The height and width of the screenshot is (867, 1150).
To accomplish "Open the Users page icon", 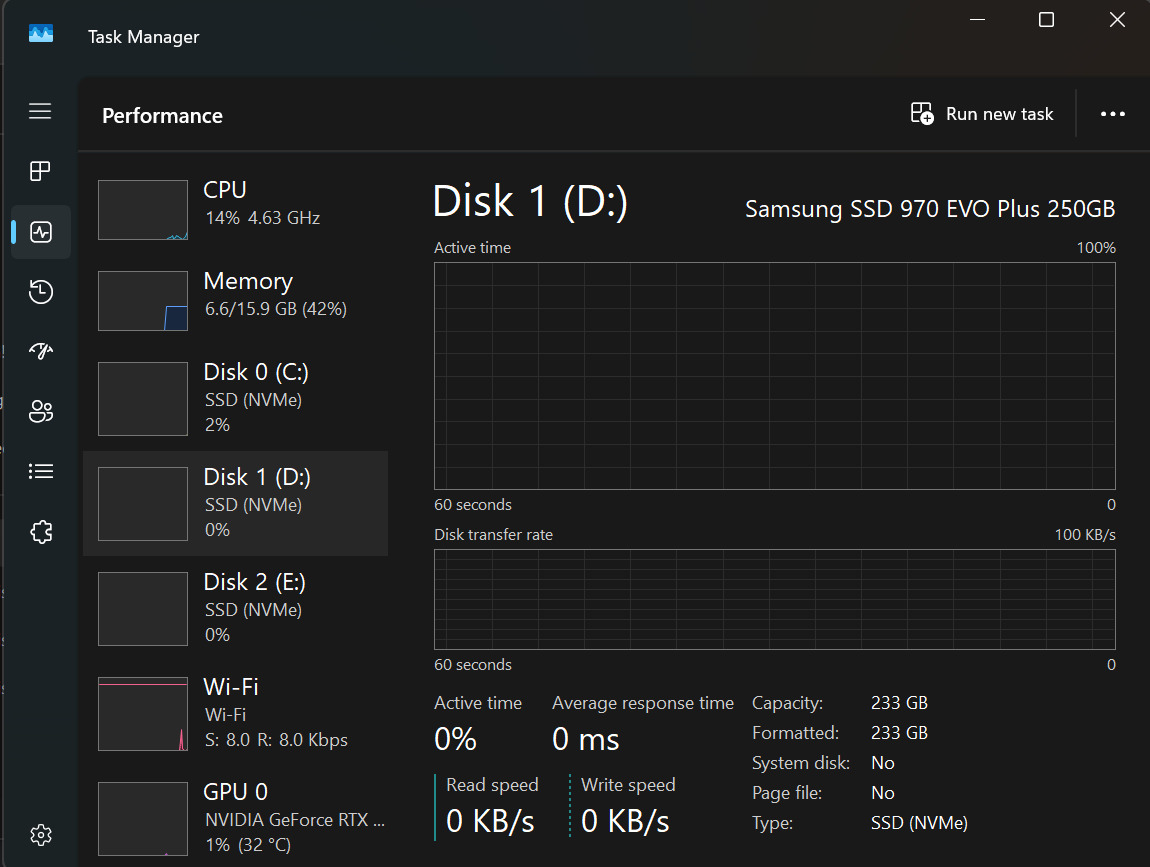I will [x=40, y=411].
